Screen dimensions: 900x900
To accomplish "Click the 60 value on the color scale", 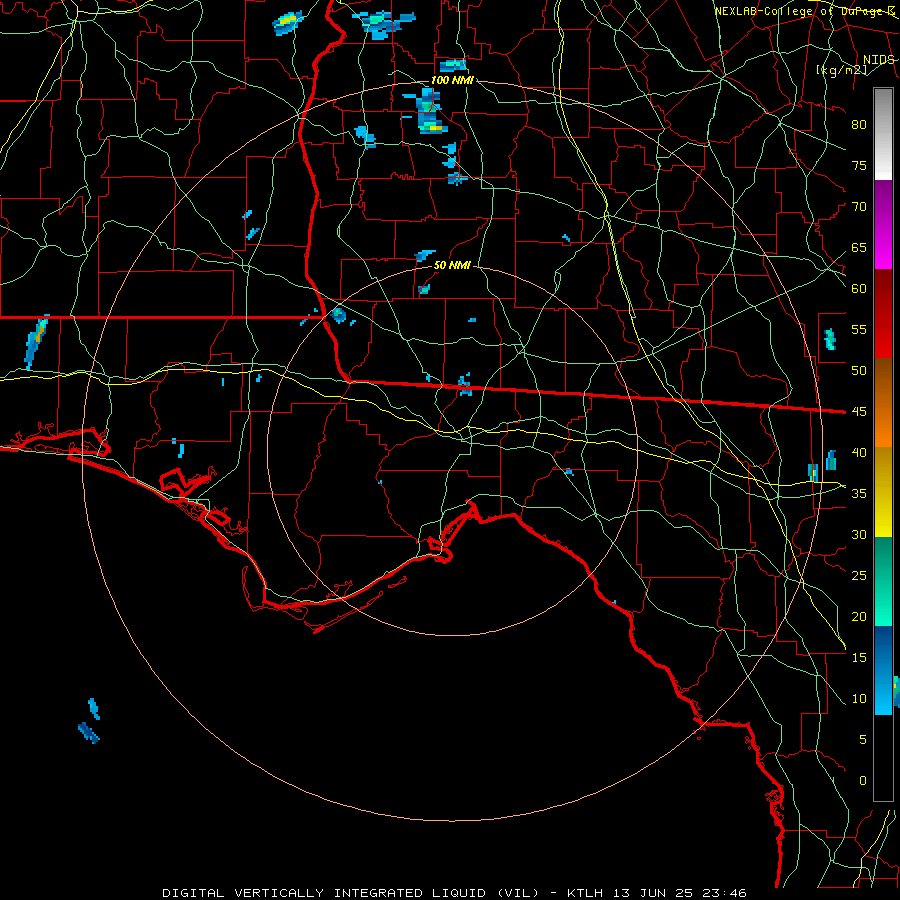I will coord(859,289).
